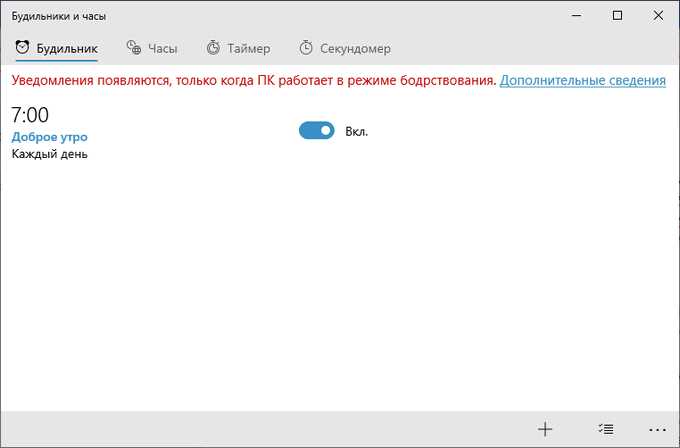Open the Дополнительные сведения link

(582, 80)
